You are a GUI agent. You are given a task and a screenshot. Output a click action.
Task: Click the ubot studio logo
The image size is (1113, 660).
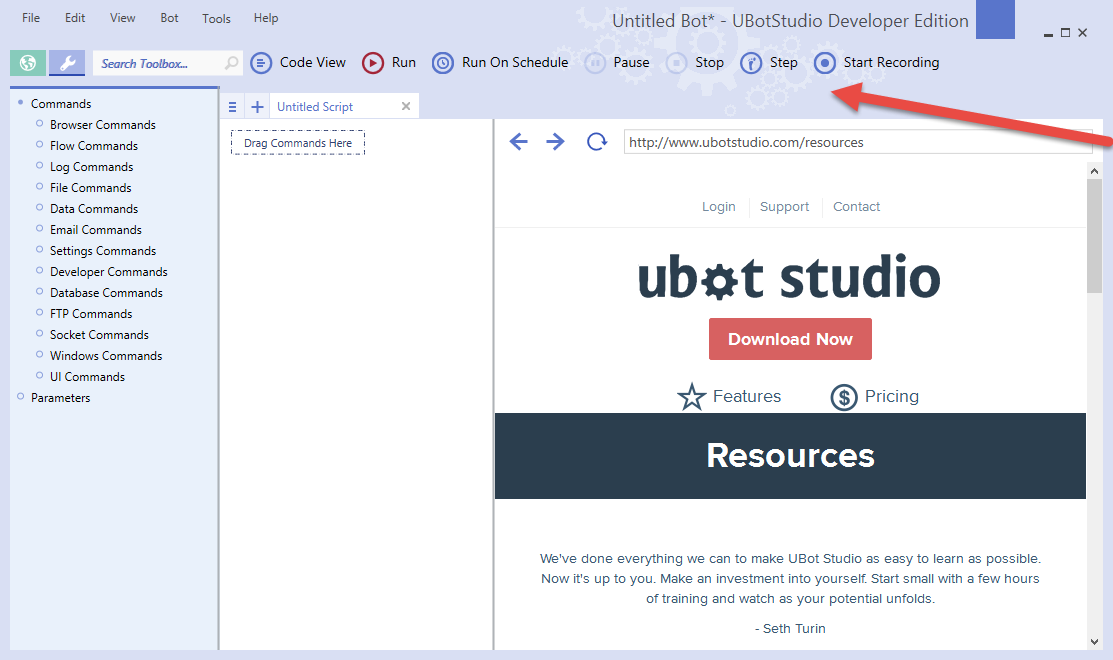789,277
